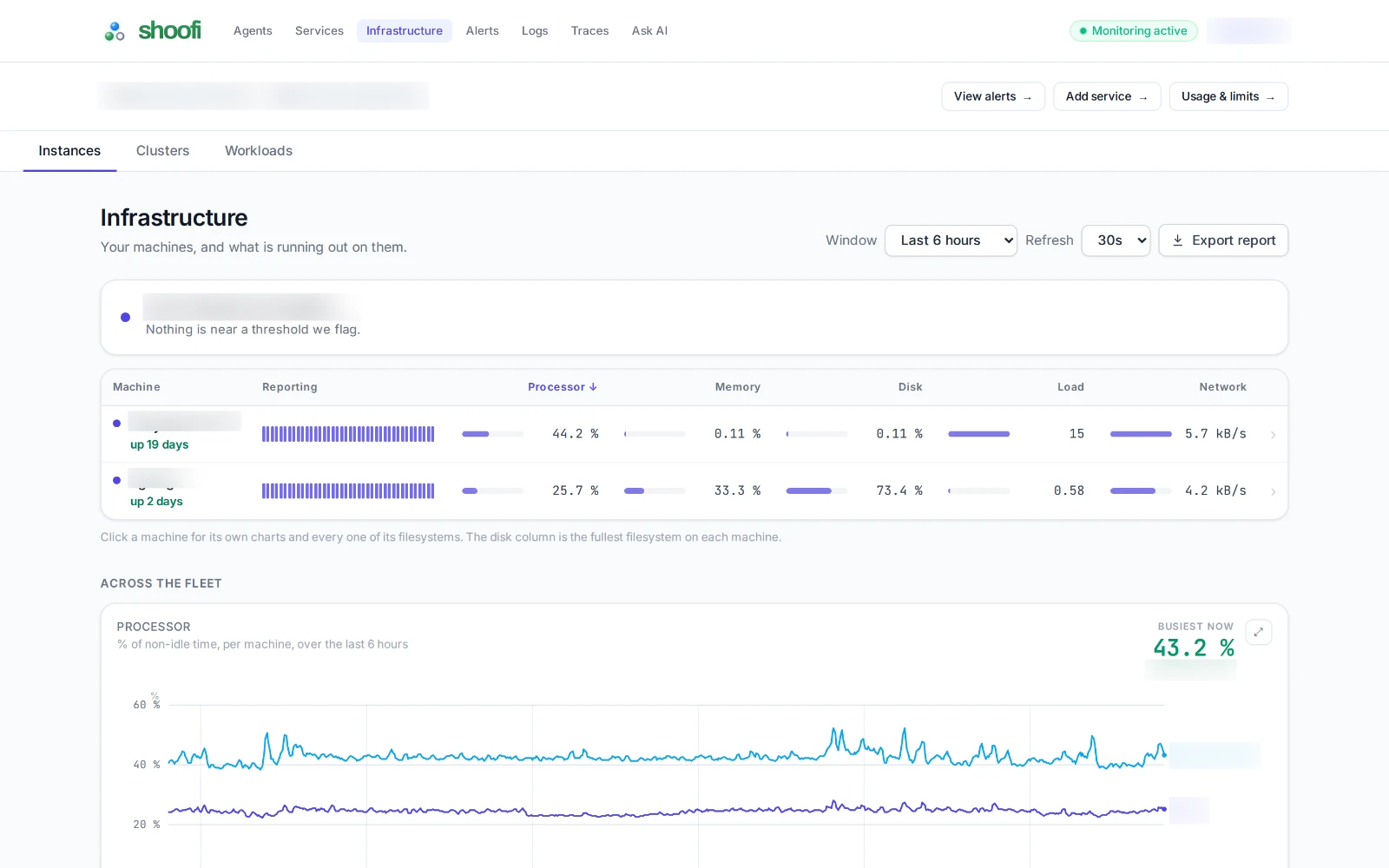The height and width of the screenshot is (868, 1389).
Task: Click the View alerts button
Action: (x=993, y=96)
